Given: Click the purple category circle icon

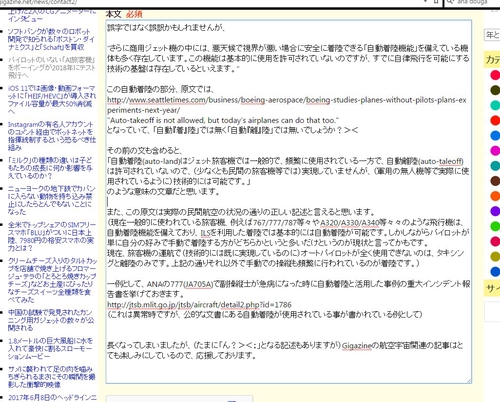Looking at the screenshot, I should tap(495, 211).
